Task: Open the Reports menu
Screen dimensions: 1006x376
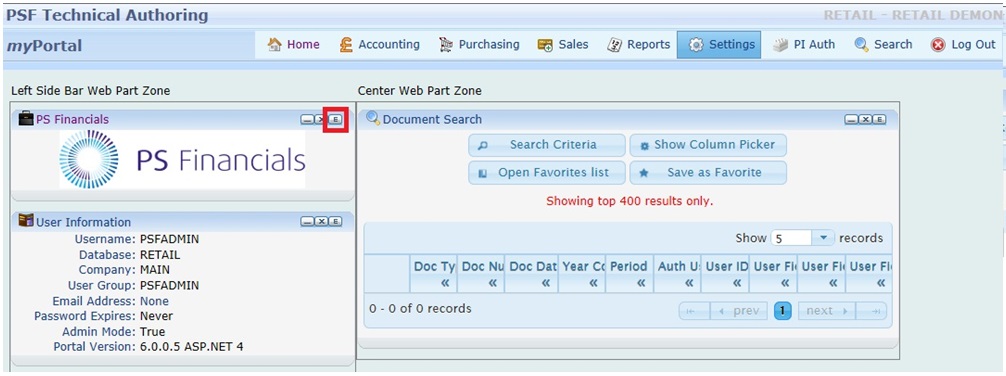Action: [638, 44]
